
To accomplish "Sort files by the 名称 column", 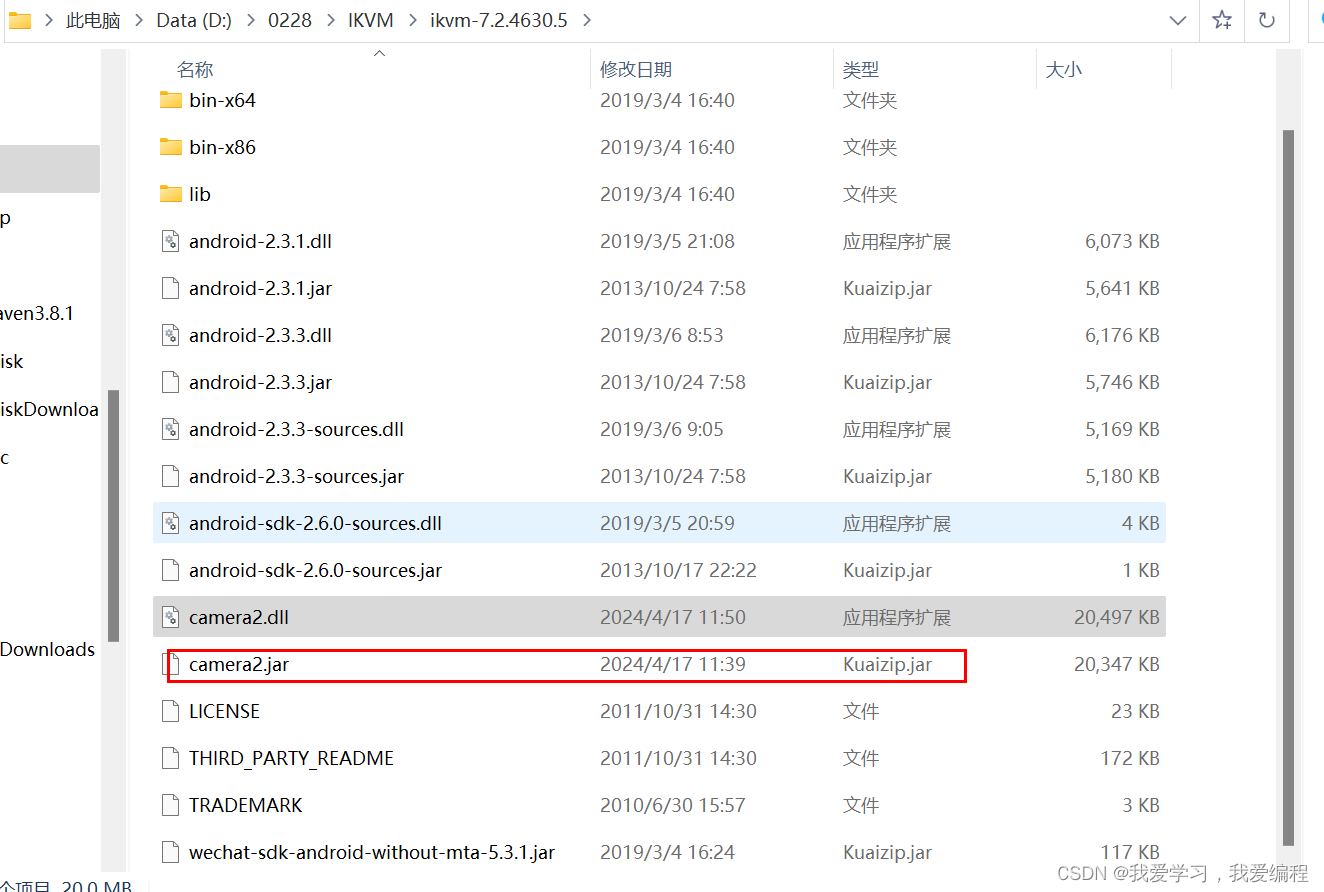I will [195, 68].
